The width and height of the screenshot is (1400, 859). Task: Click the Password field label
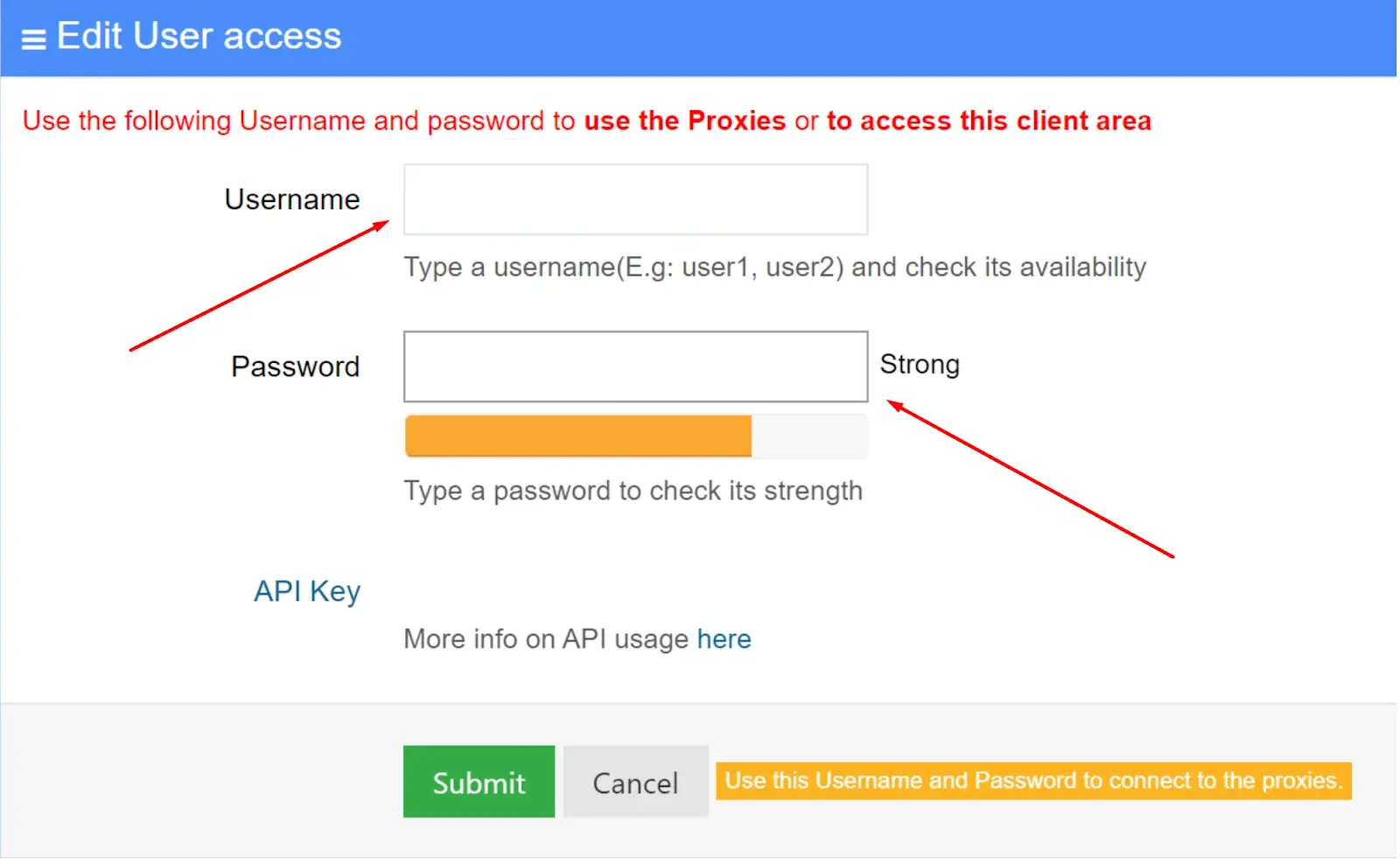click(295, 367)
